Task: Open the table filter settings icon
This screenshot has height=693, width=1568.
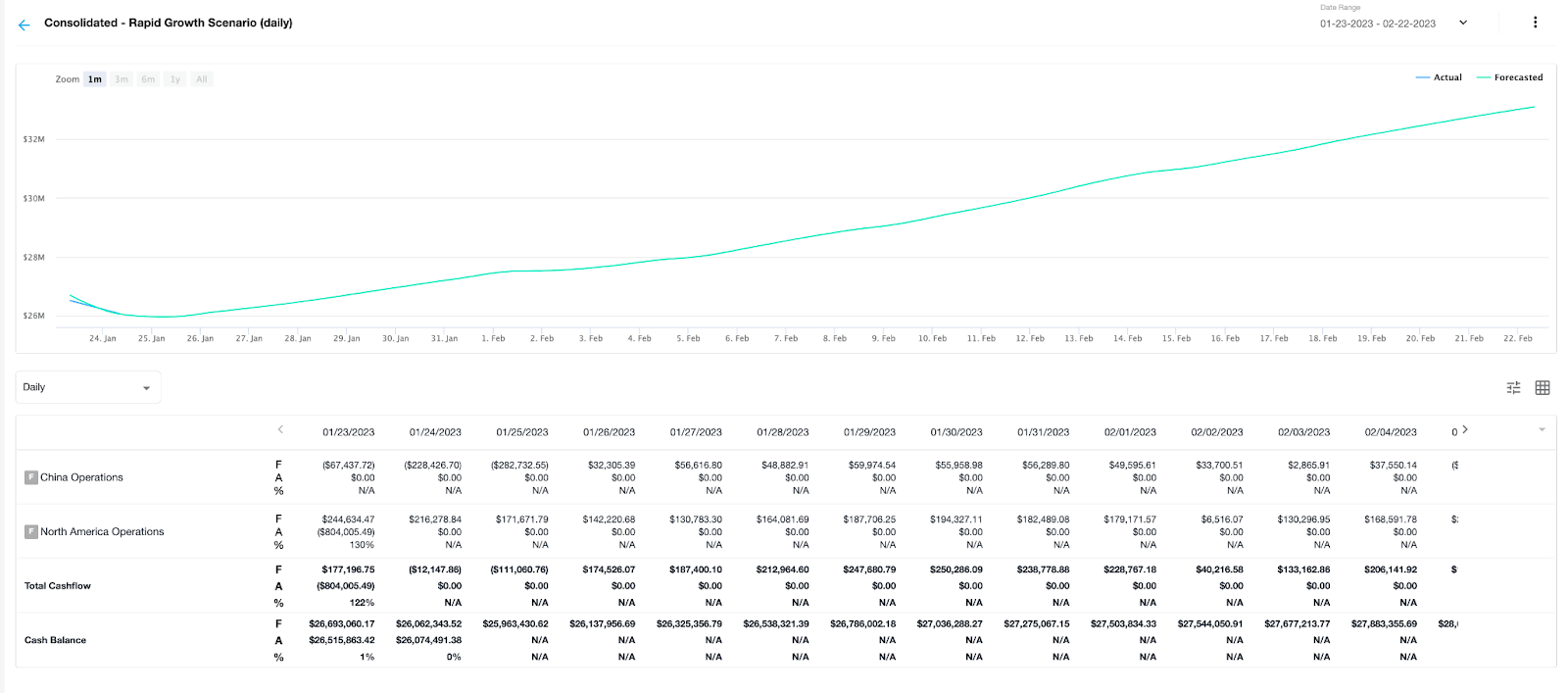Action: [x=1513, y=388]
